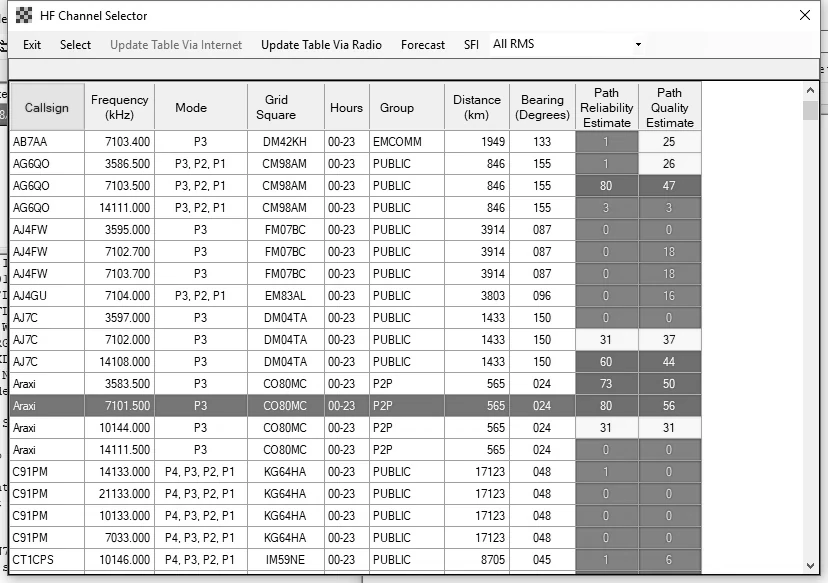Open the Forecast menu
The image size is (828, 583).
(x=422, y=45)
